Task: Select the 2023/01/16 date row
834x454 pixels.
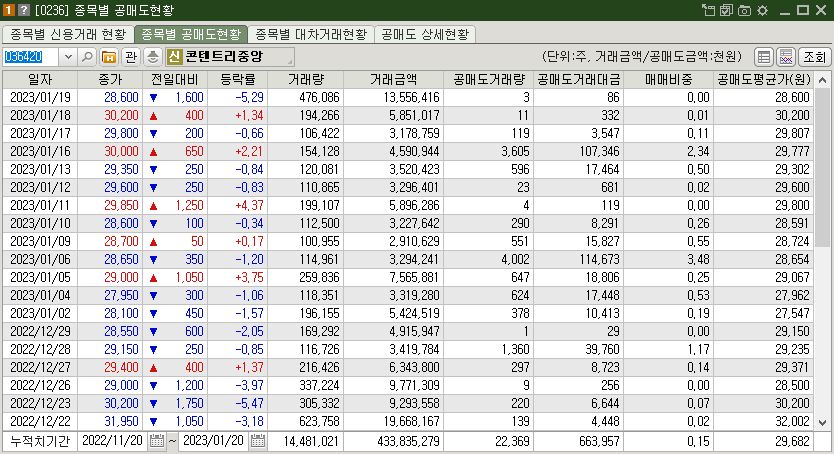Action: tap(408, 152)
